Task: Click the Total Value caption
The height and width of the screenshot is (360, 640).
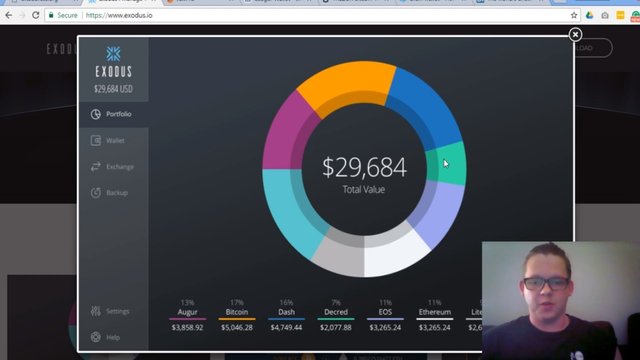Action: coord(364,189)
